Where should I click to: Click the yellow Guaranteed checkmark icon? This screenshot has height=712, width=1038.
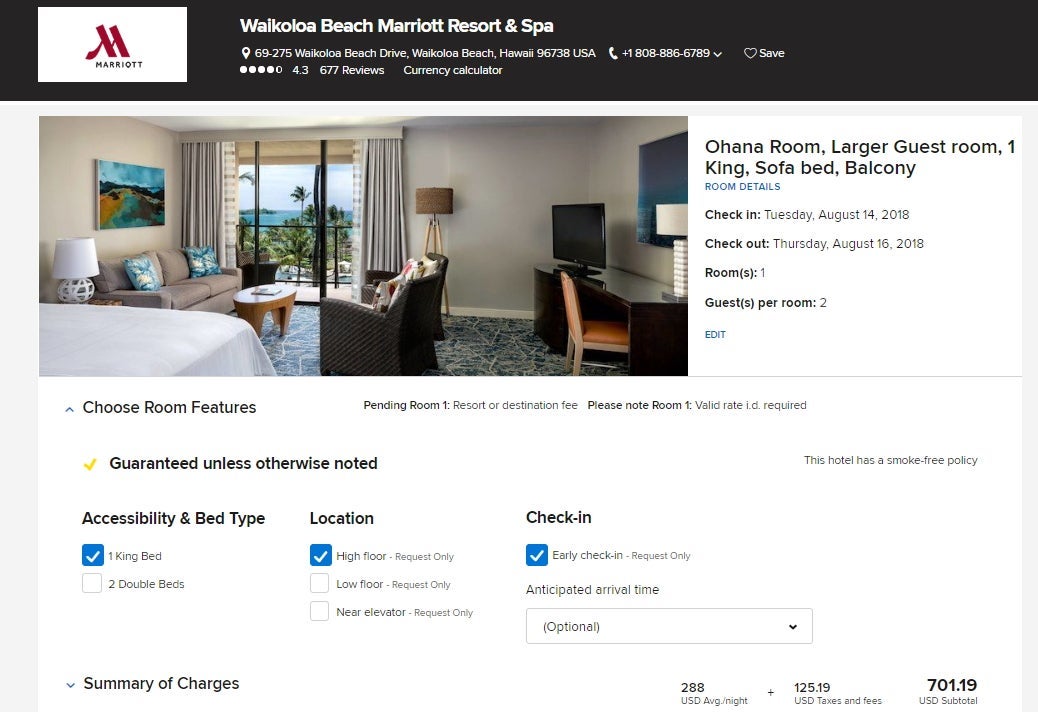[x=90, y=464]
